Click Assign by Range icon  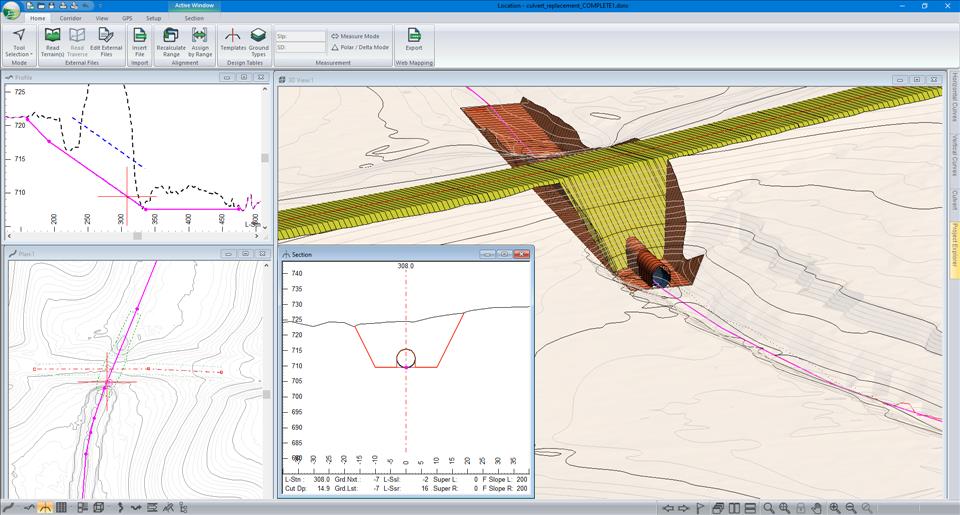pos(199,36)
